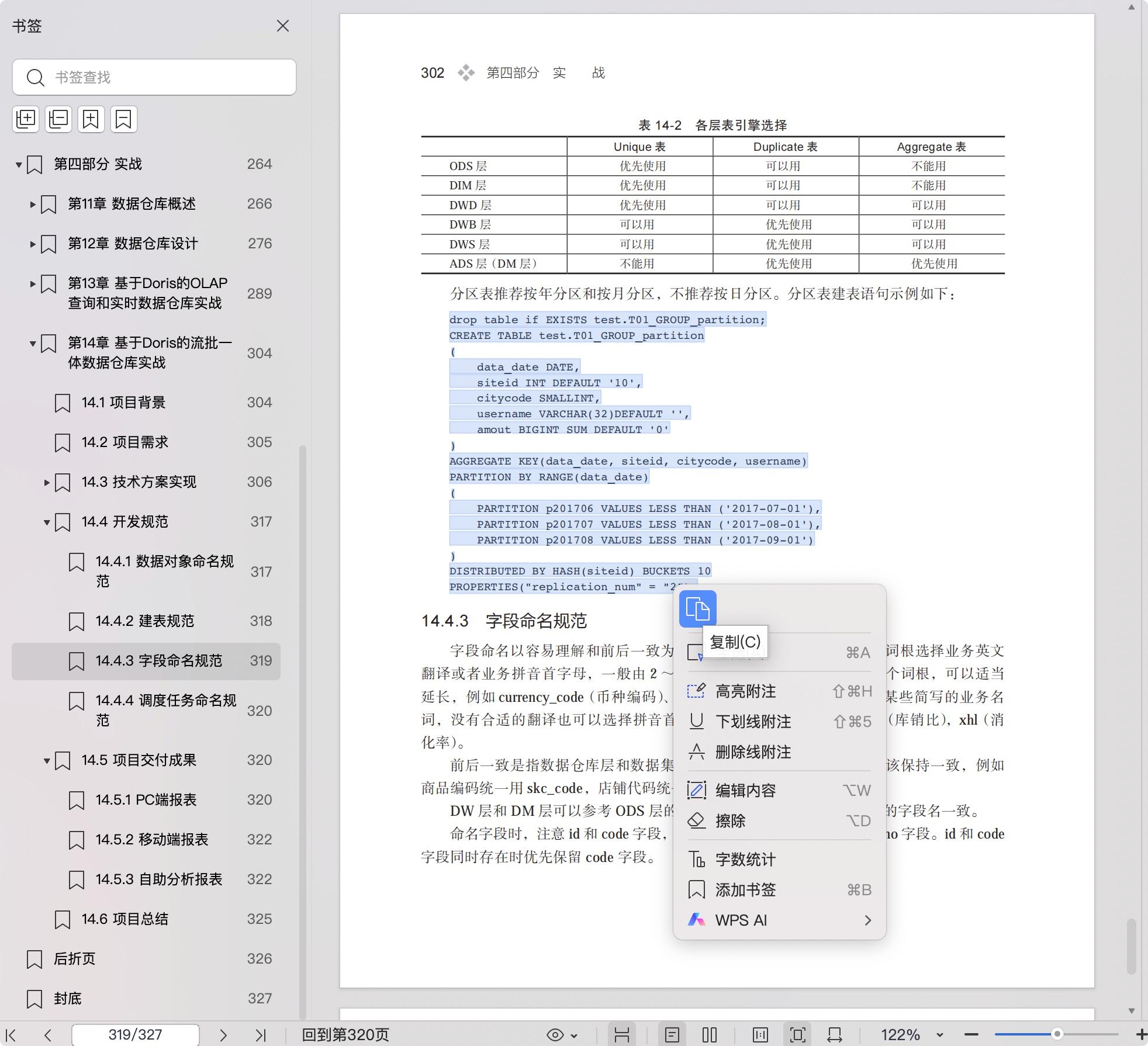
Task: Click the Copy icon in context menu
Action: click(697, 609)
